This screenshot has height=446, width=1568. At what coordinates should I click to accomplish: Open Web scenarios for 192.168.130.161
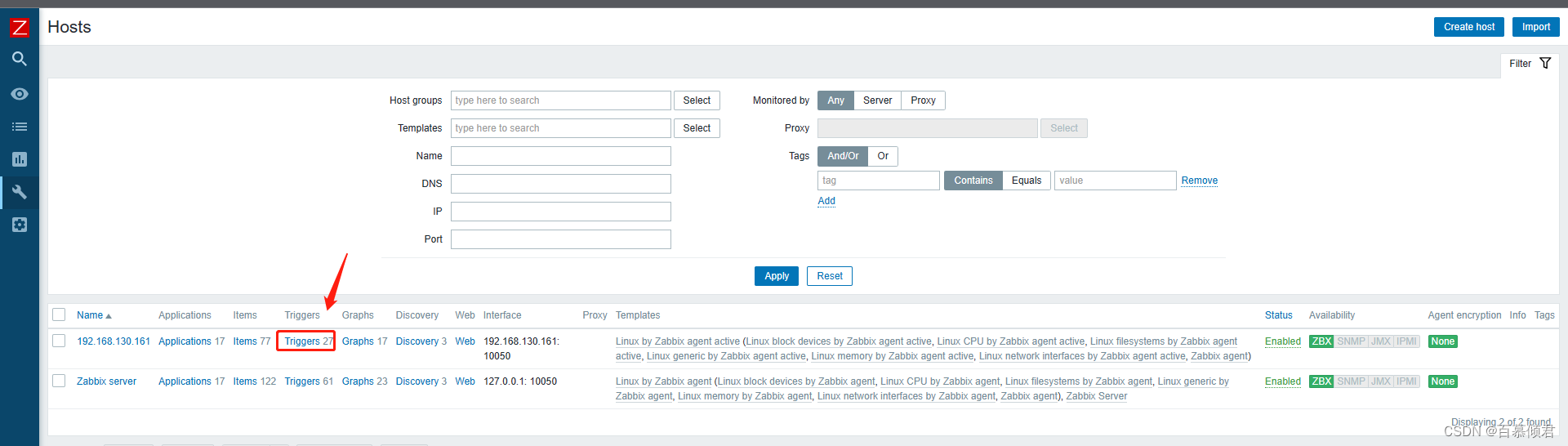coord(465,341)
